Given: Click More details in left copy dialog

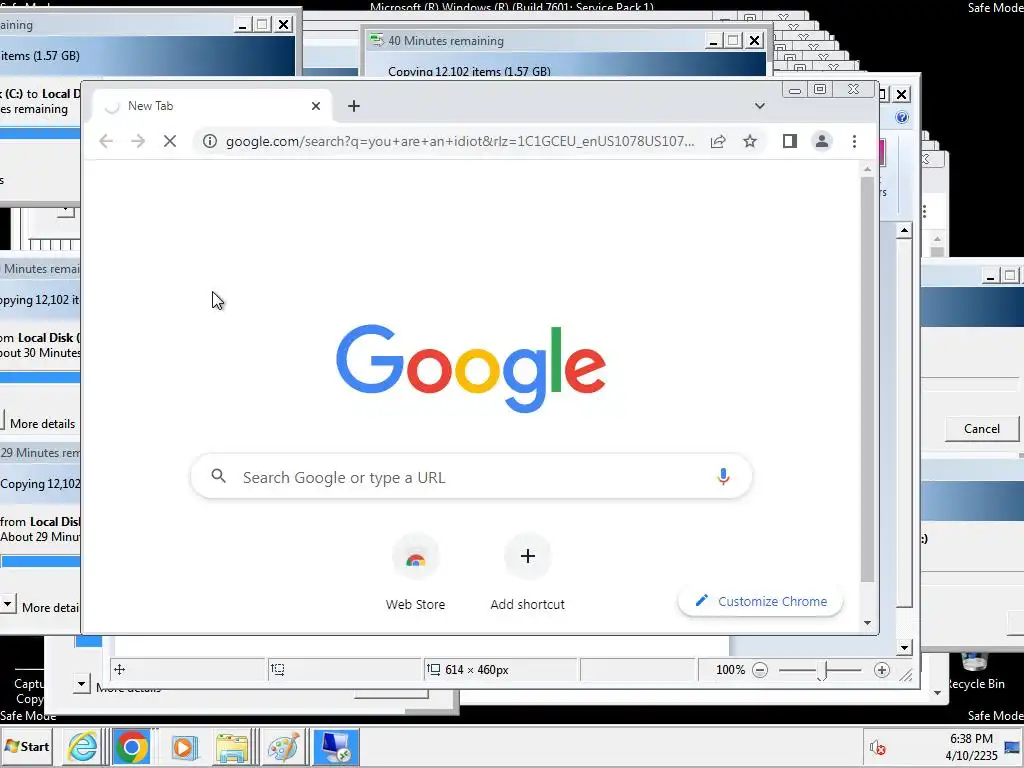Looking at the screenshot, I should 42,424.
